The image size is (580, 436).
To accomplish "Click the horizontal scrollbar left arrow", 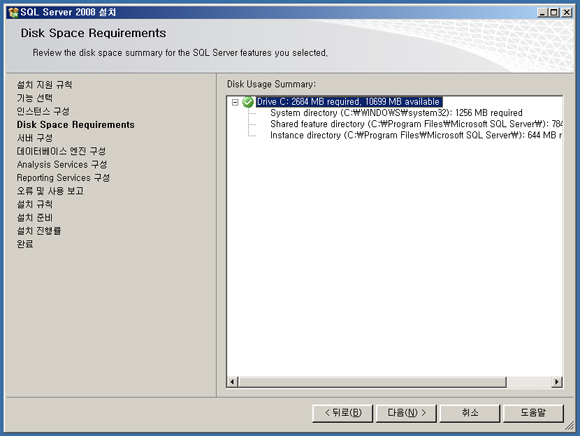I will point(232,382).
